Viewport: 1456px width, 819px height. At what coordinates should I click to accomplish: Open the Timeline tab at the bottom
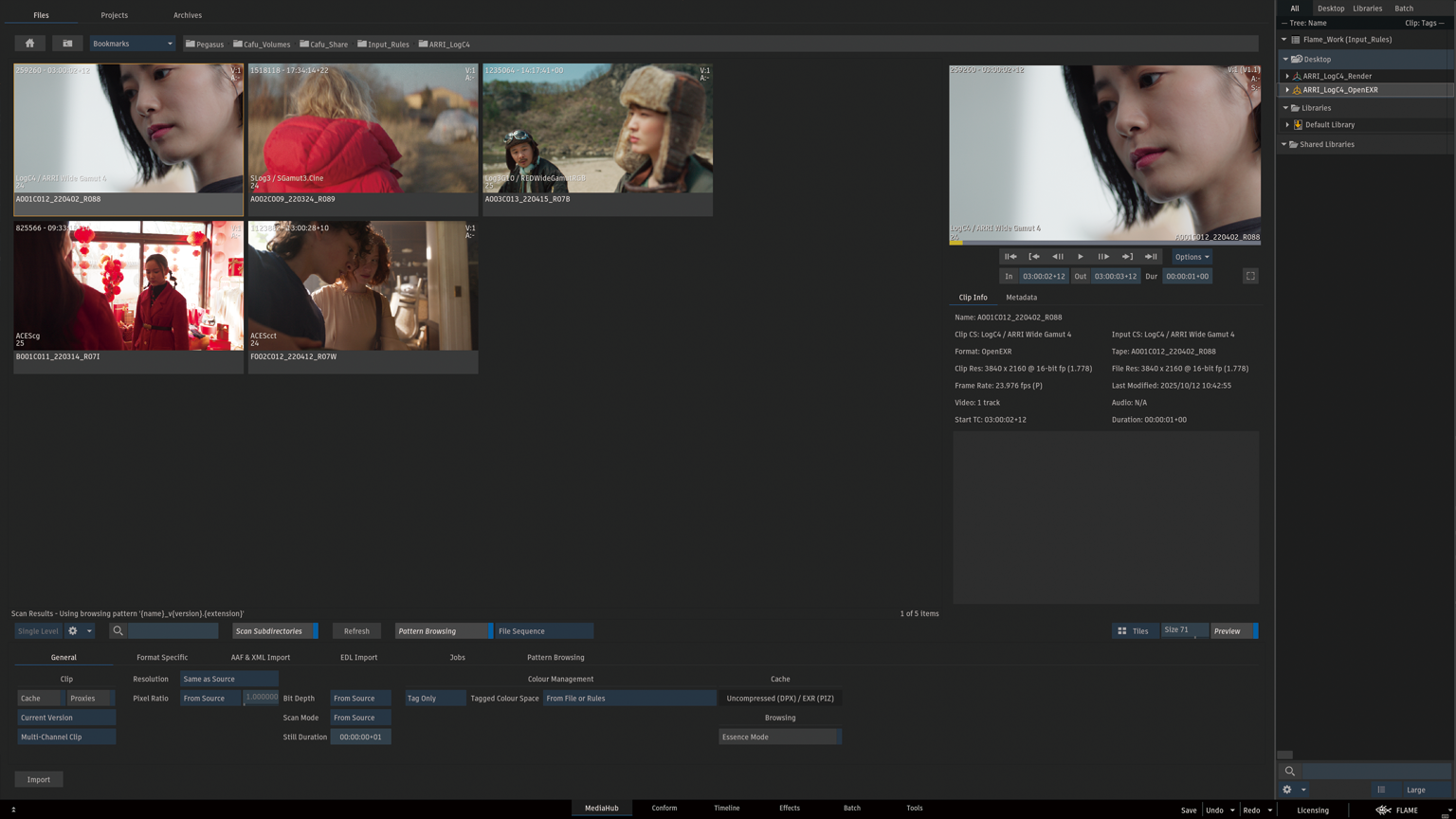pyautogui.click(x=726, y=809)
